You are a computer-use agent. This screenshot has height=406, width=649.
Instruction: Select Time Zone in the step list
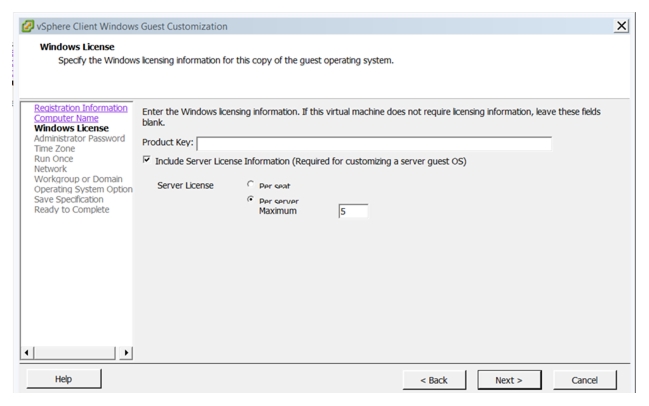[x=55, y=149]
